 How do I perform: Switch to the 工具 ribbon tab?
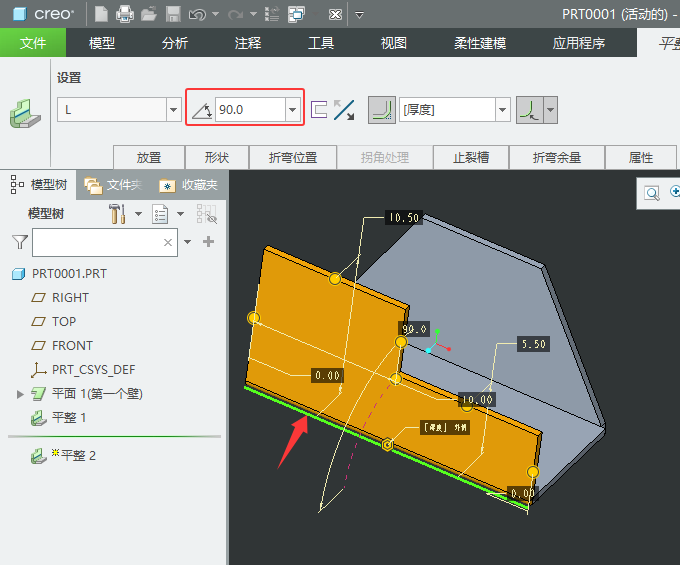pos(320,43)
